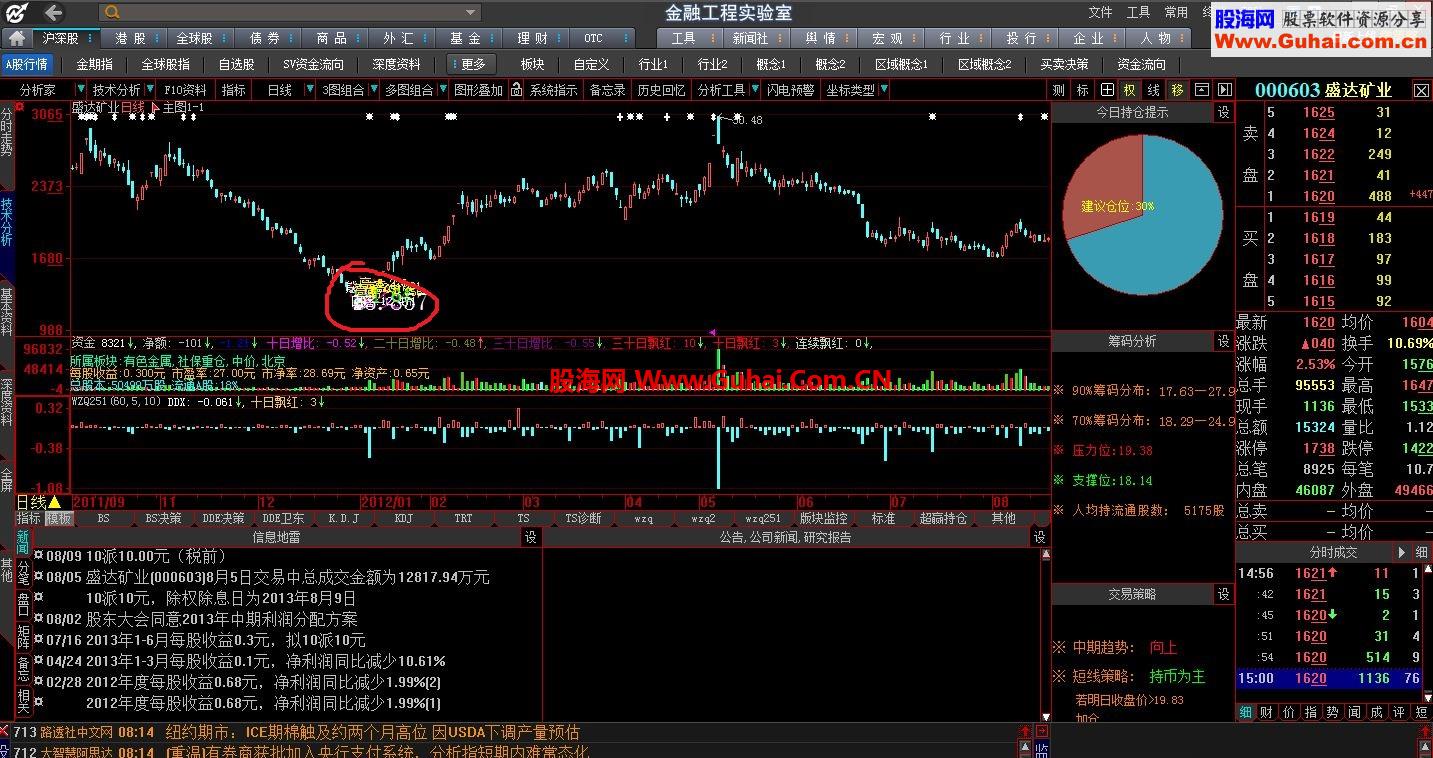
Task: Click the home icon tab
Action: (x=15, y=38)
